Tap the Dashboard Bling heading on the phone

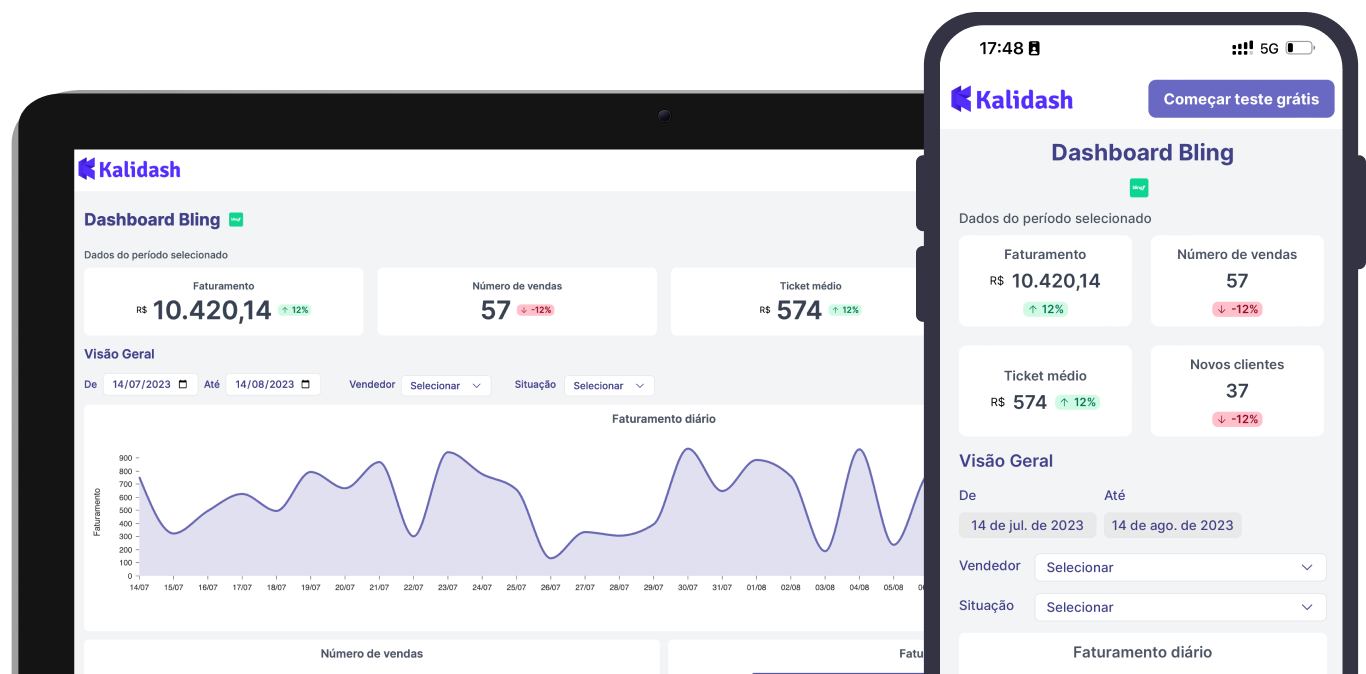point(1142,153)
